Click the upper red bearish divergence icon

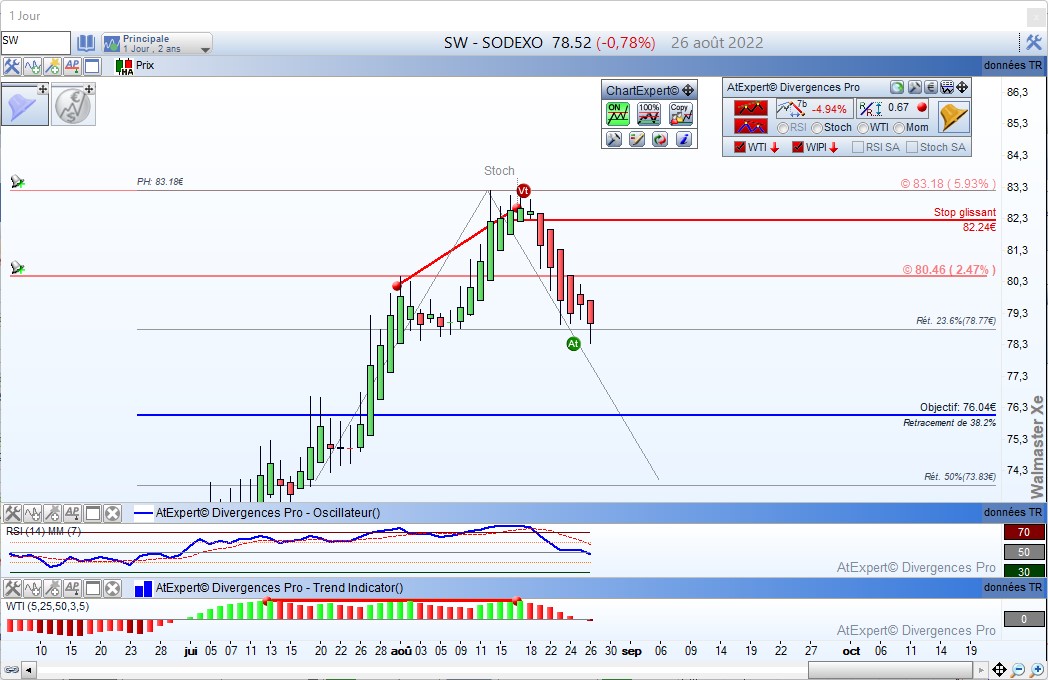751,108
